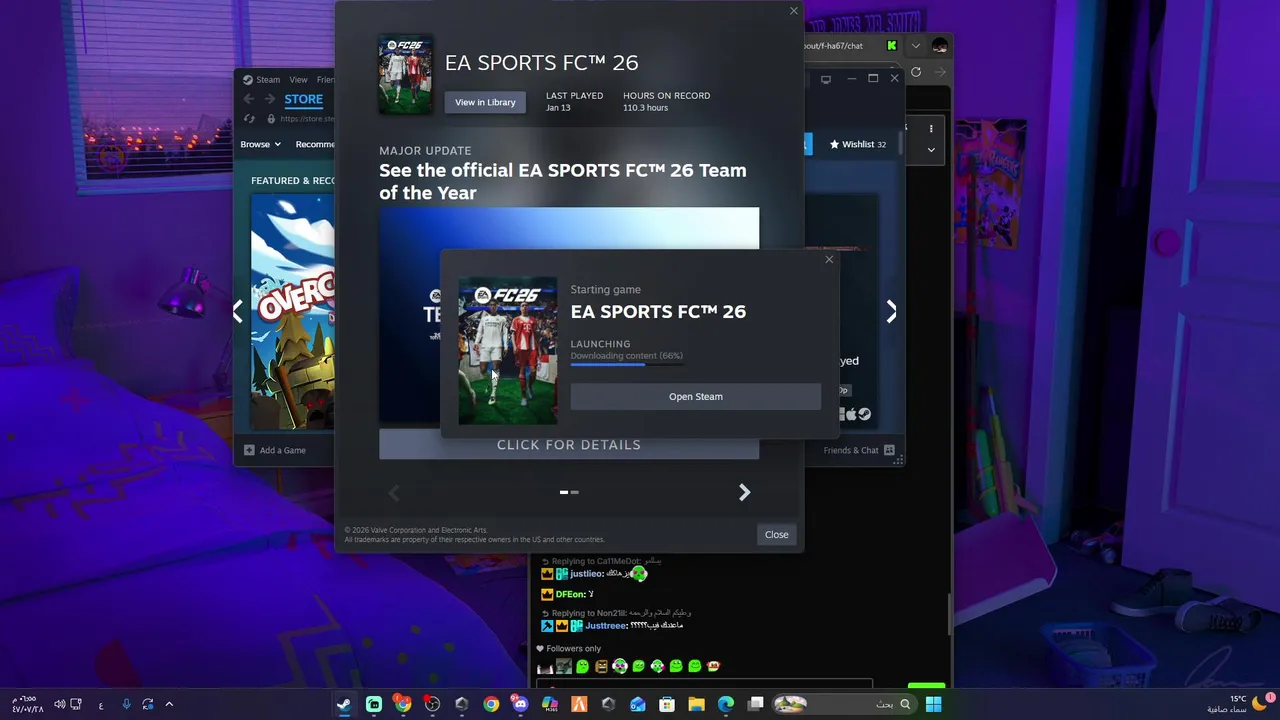Select the first green blob emote in emote row

[582, 666]
